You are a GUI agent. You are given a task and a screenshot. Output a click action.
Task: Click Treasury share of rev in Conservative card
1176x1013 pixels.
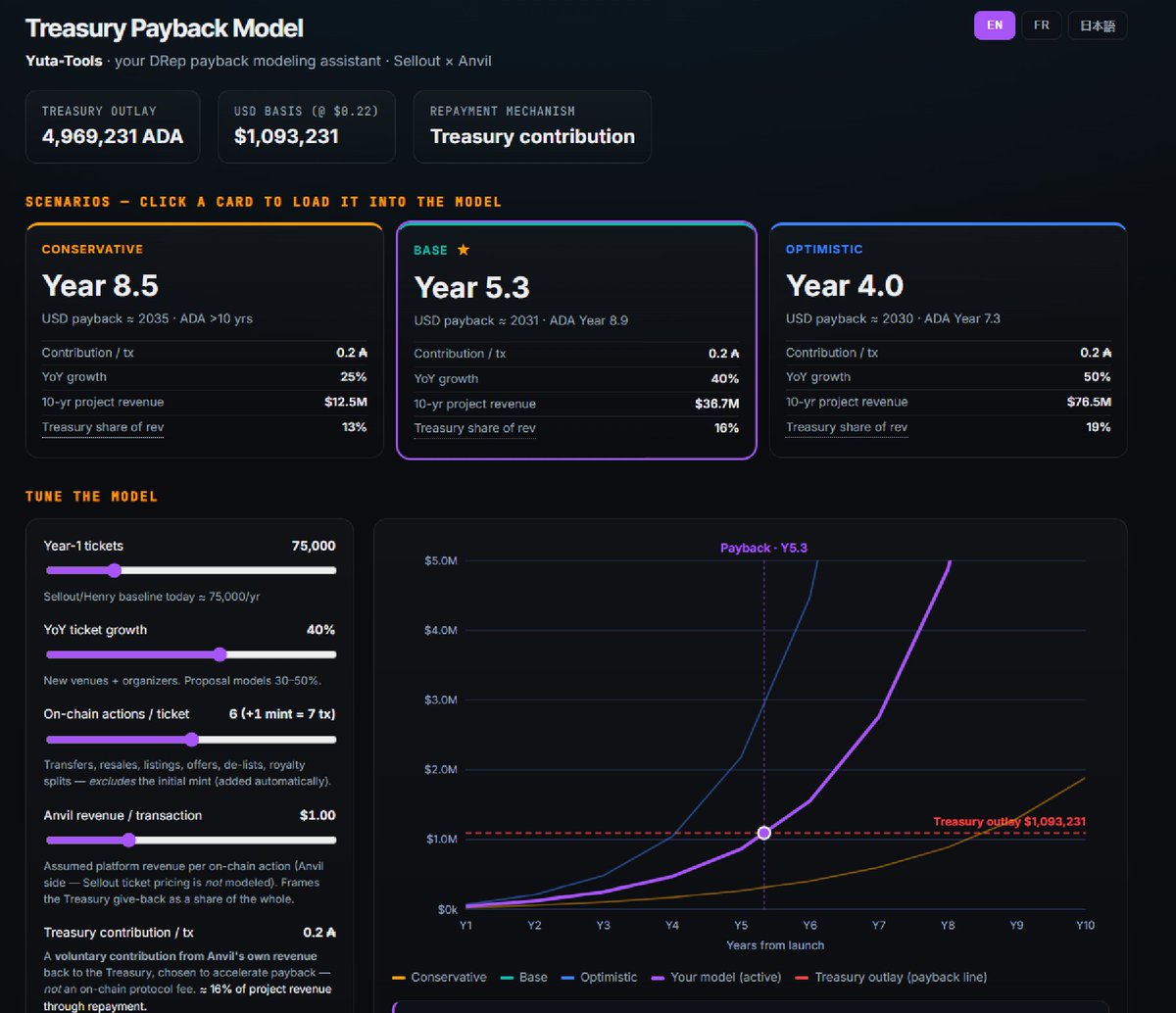(102, 427)
